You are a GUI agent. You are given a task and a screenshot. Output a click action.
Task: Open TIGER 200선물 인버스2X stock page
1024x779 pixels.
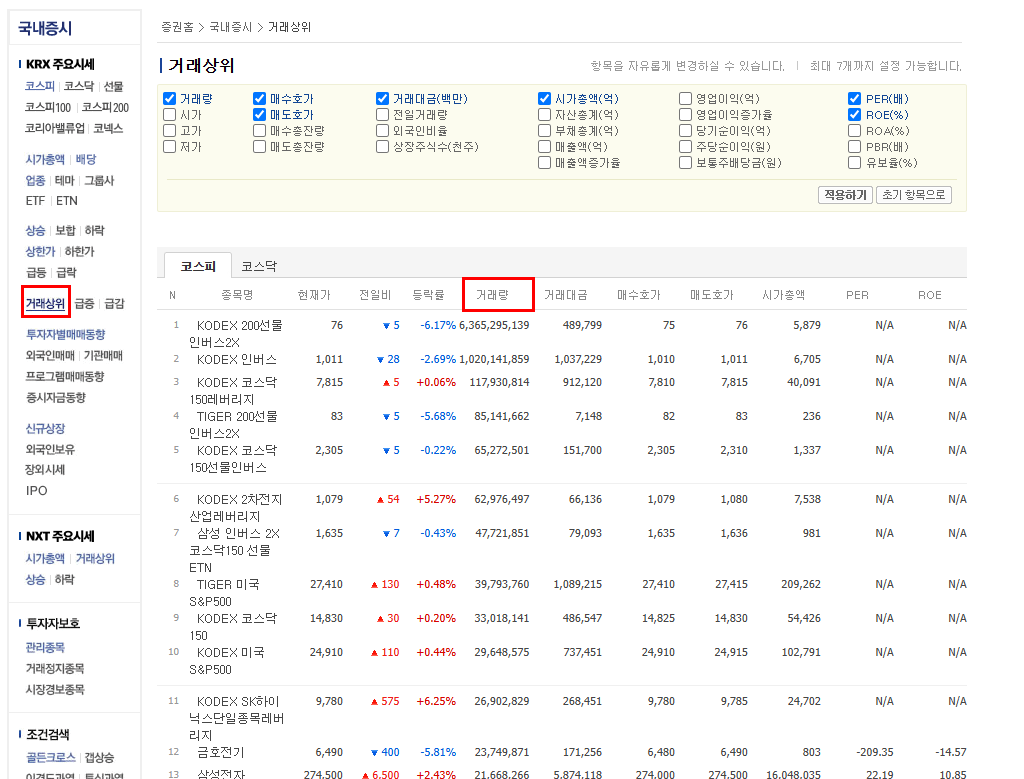point(233,425)
